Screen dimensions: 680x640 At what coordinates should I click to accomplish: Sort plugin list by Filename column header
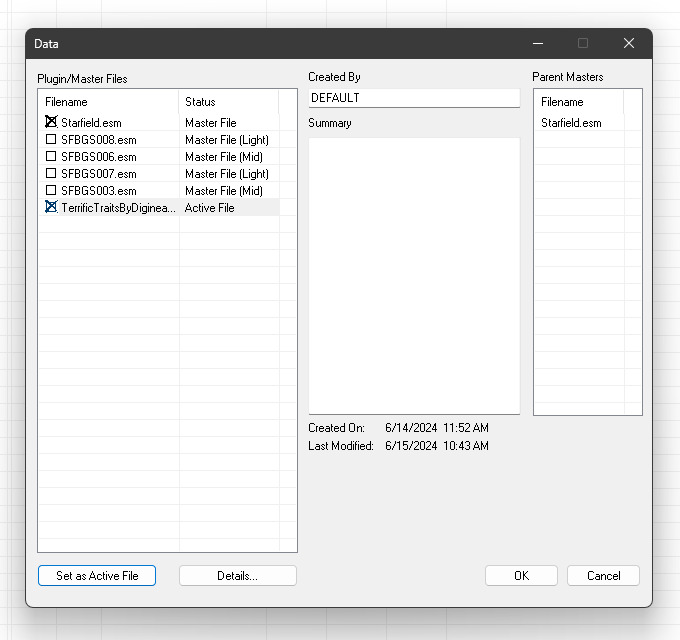pos(108,102)
